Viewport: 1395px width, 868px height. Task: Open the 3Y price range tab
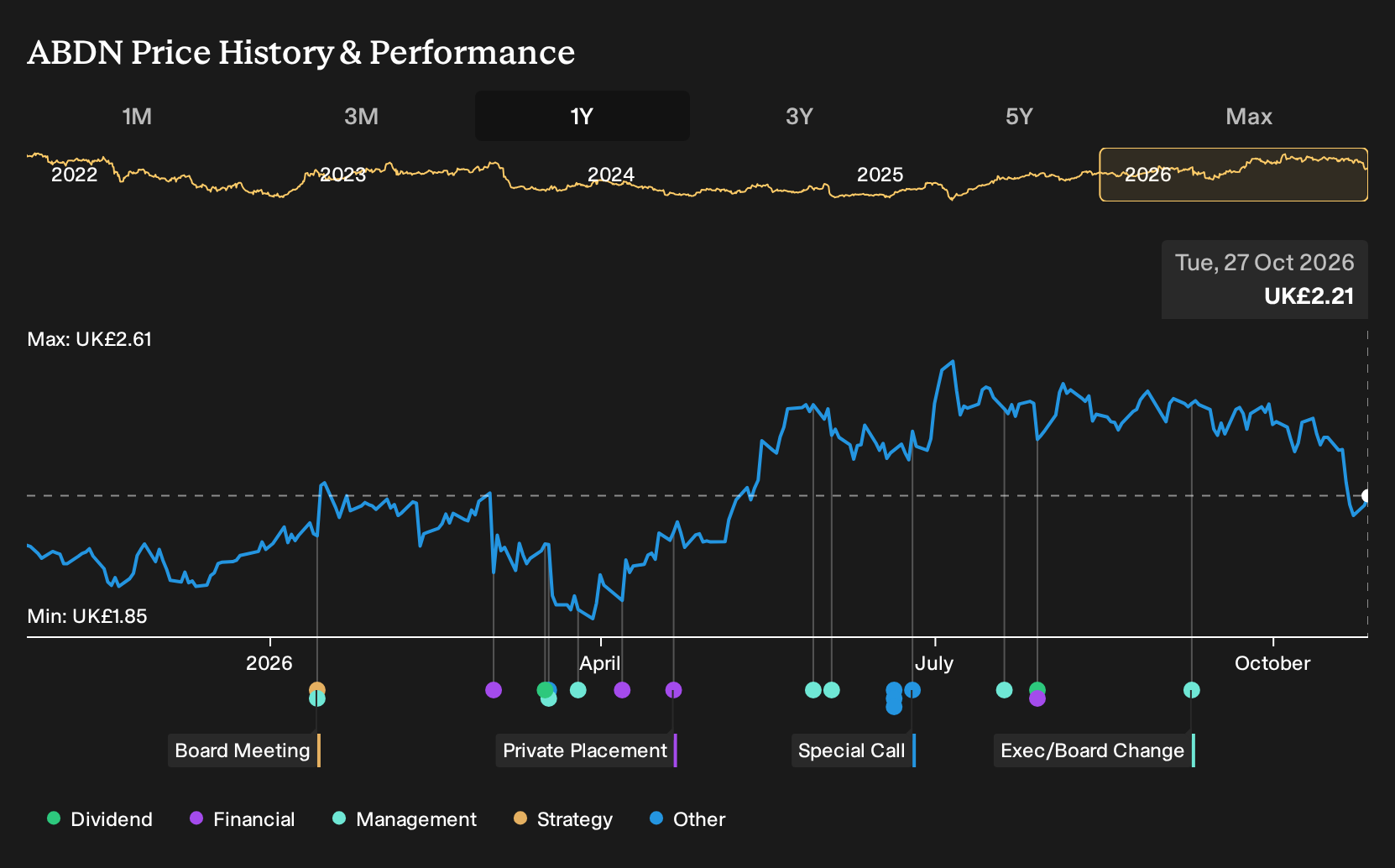tap(799, 116)
